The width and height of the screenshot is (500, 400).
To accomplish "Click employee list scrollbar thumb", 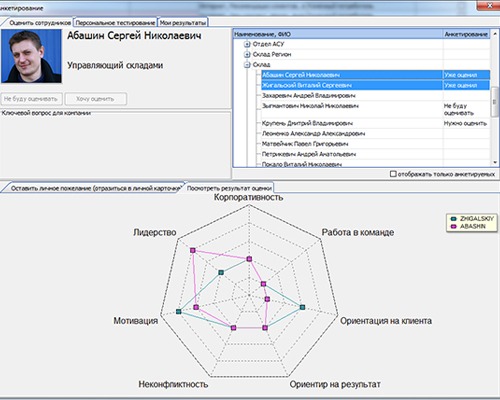I will pyautogui.click(x=495, y=103).
